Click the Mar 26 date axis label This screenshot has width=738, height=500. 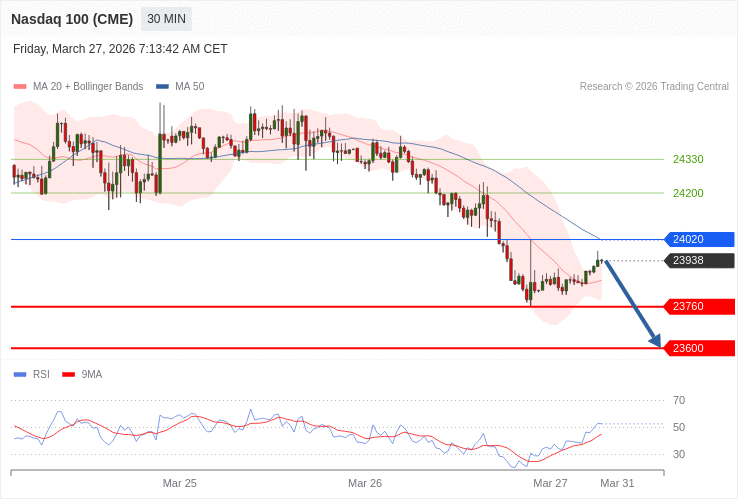(365, 484)
